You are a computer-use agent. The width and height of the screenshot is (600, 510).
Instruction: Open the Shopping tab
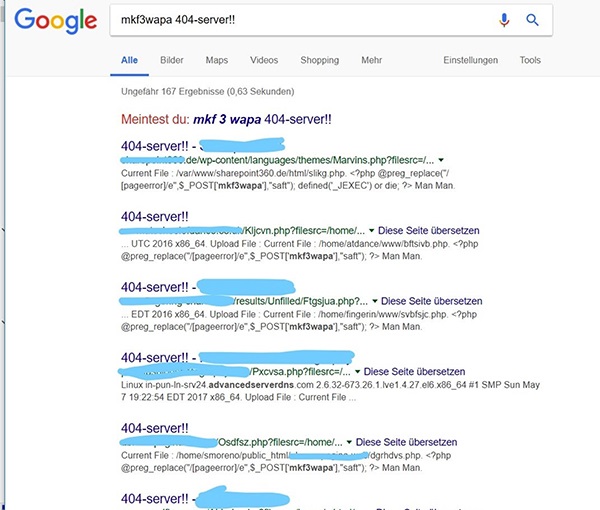[320, 60]
